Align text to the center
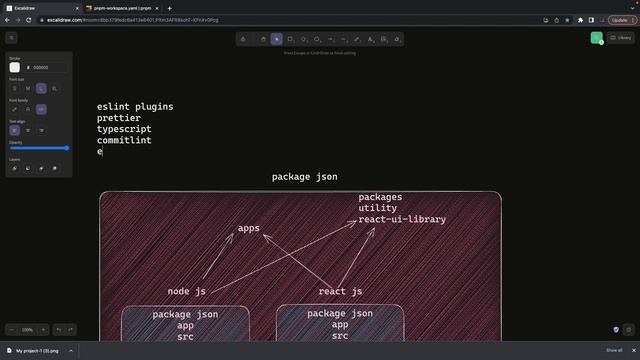This screenshot has width=640, height=360. [28, 131]
